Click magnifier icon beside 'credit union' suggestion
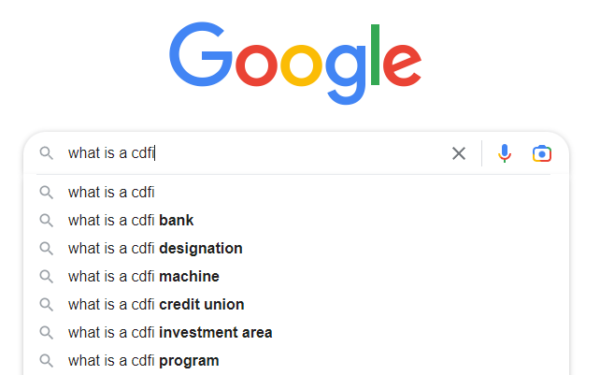This screenshot has height=375, width=600. point(46,305)
